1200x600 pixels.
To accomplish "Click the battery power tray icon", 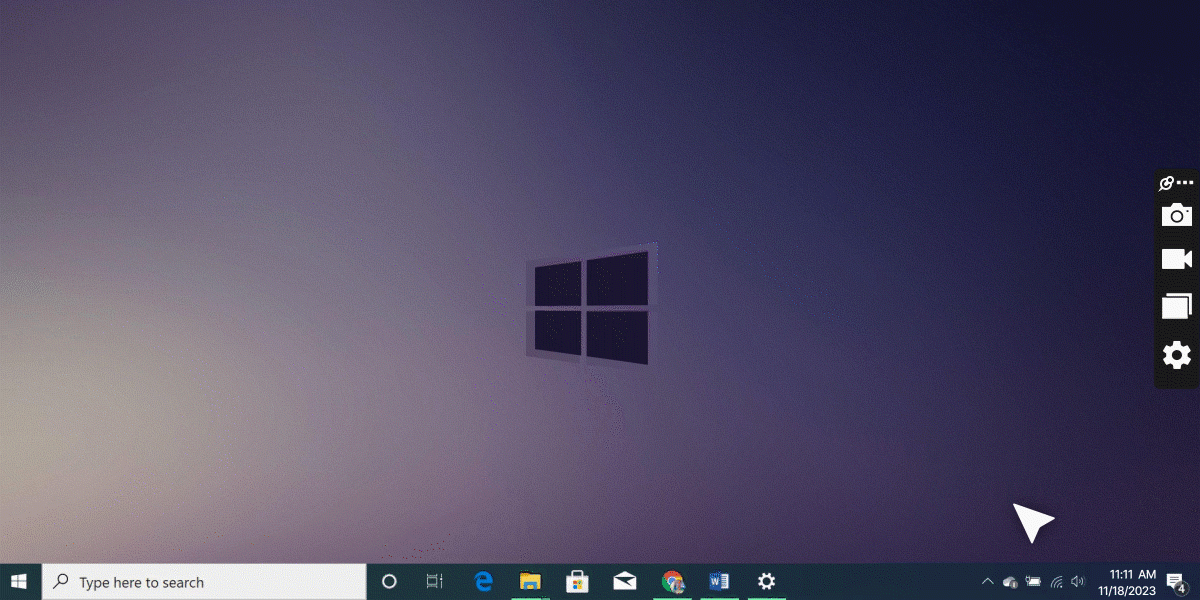I will coord(1033,581).
